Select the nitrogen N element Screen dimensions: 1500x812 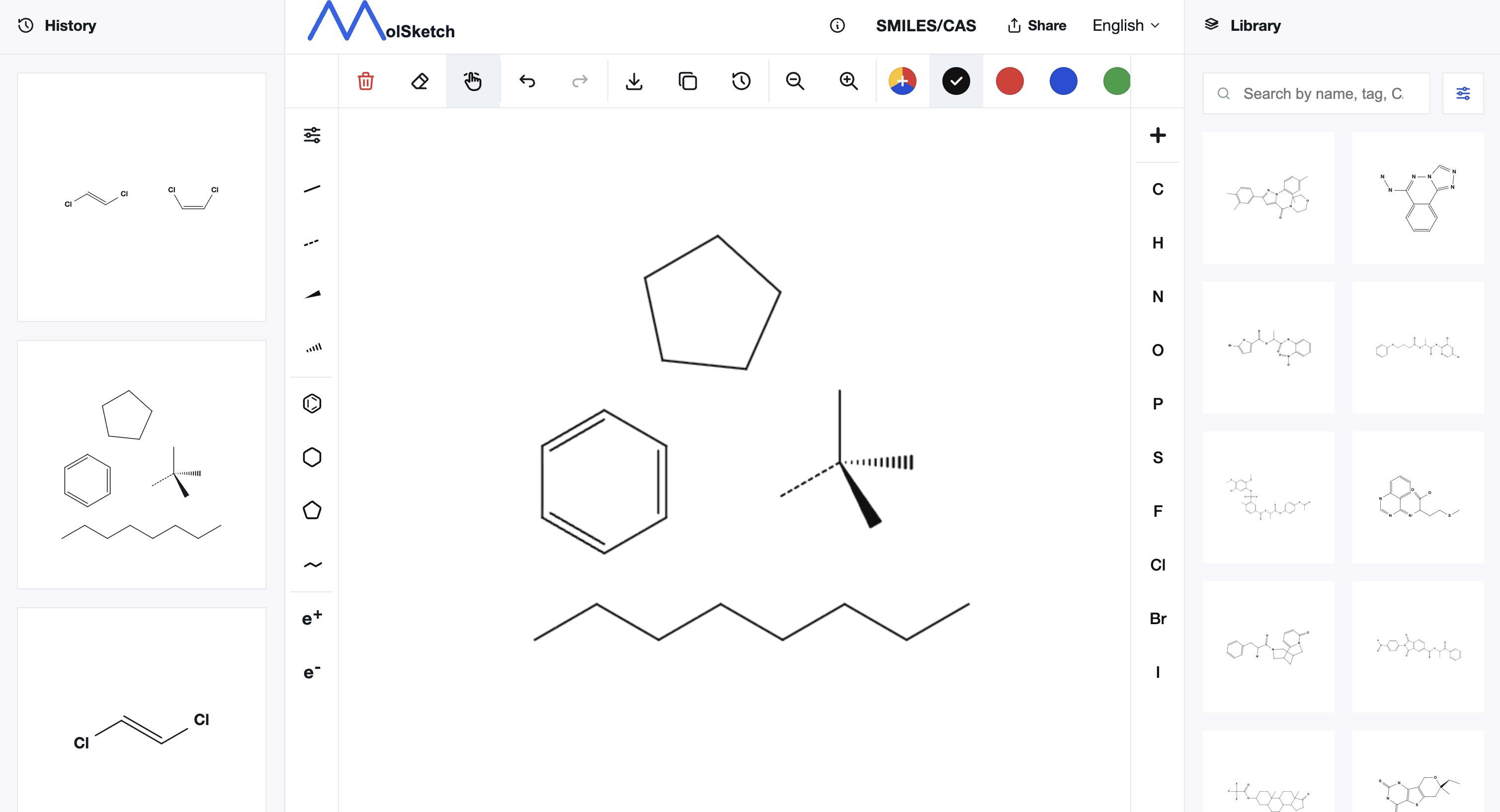1158,296
